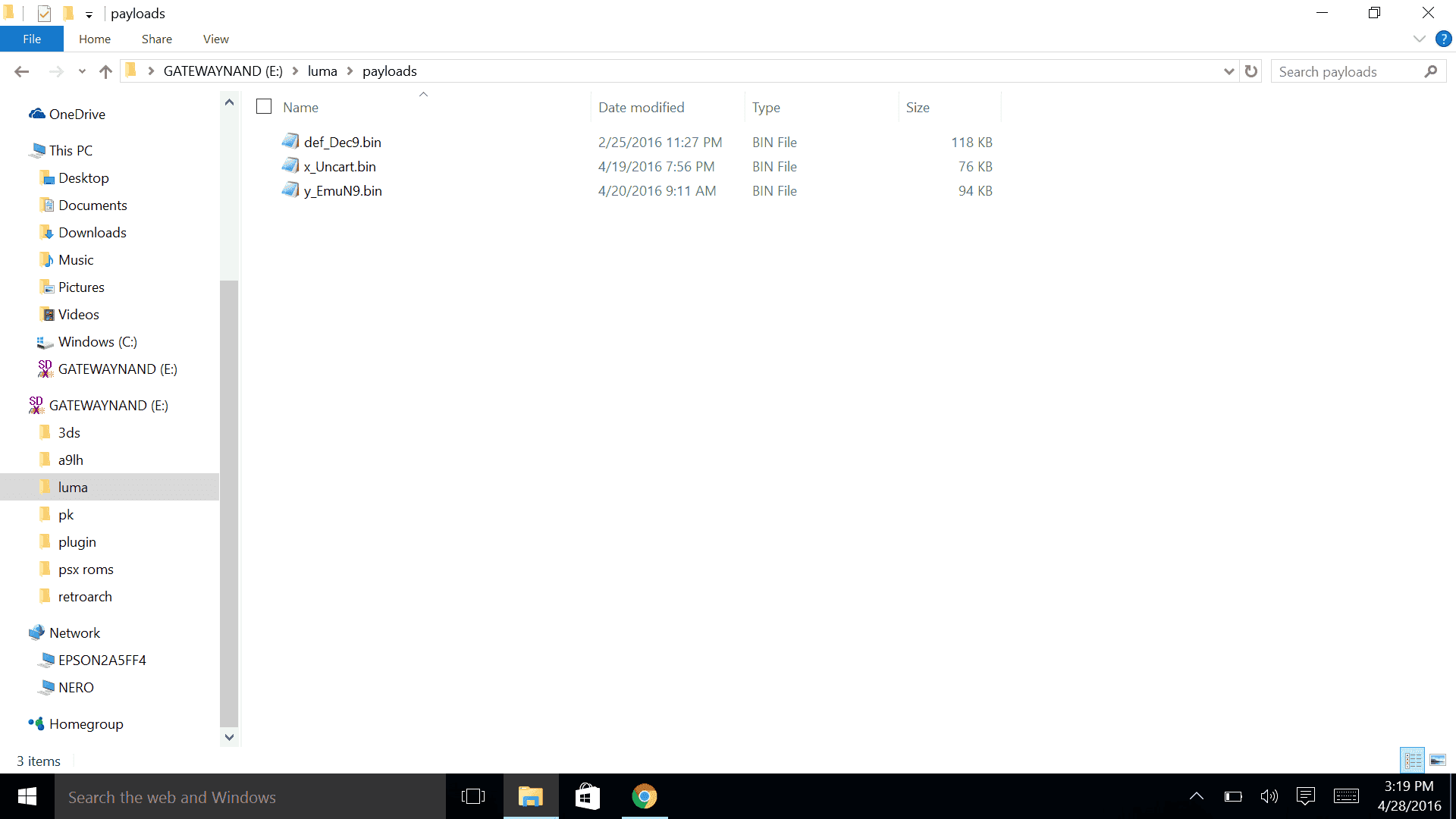Sort files by Date modified column

642,108
